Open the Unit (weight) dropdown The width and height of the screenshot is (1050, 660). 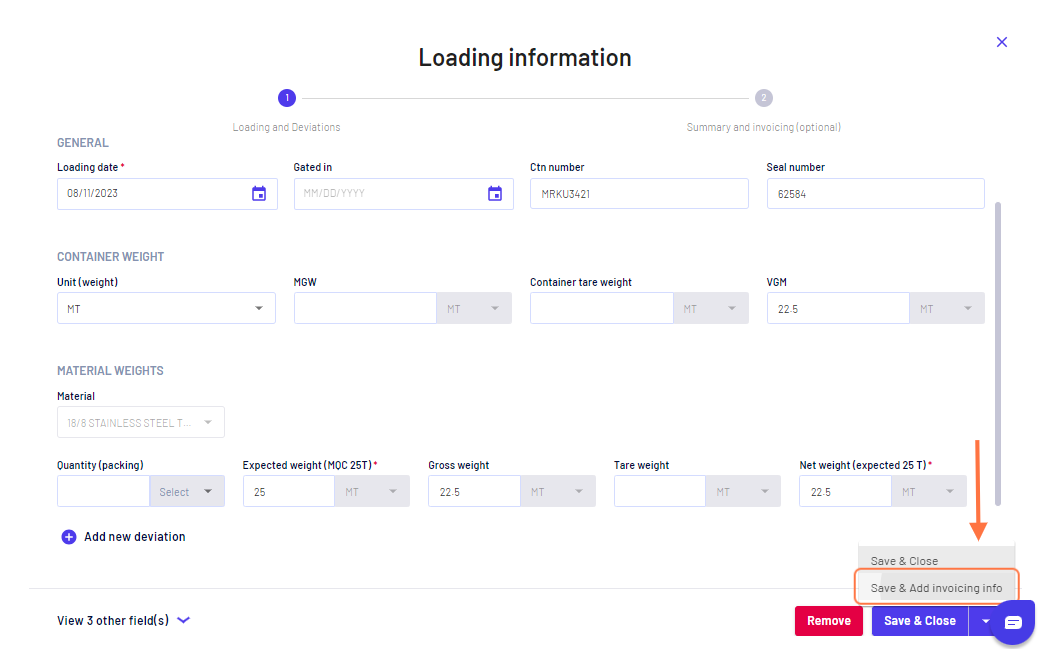pyautogui.click(x=166, y=309)
